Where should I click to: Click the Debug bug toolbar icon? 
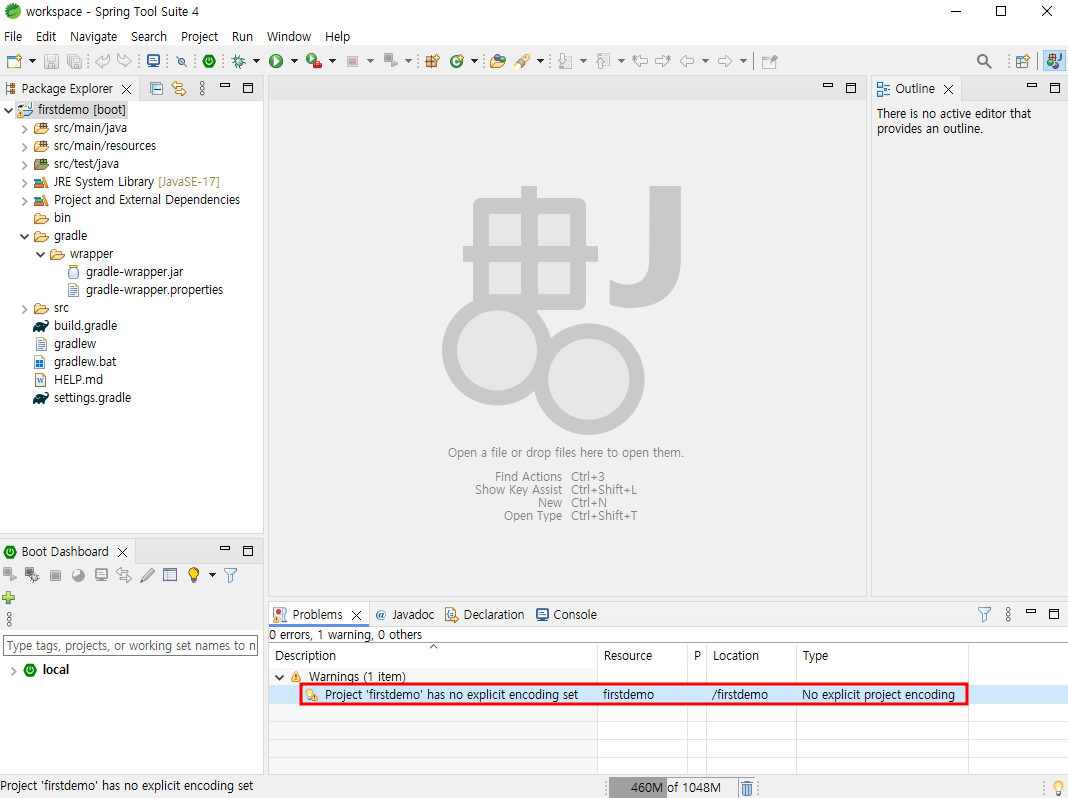point(238,61)
